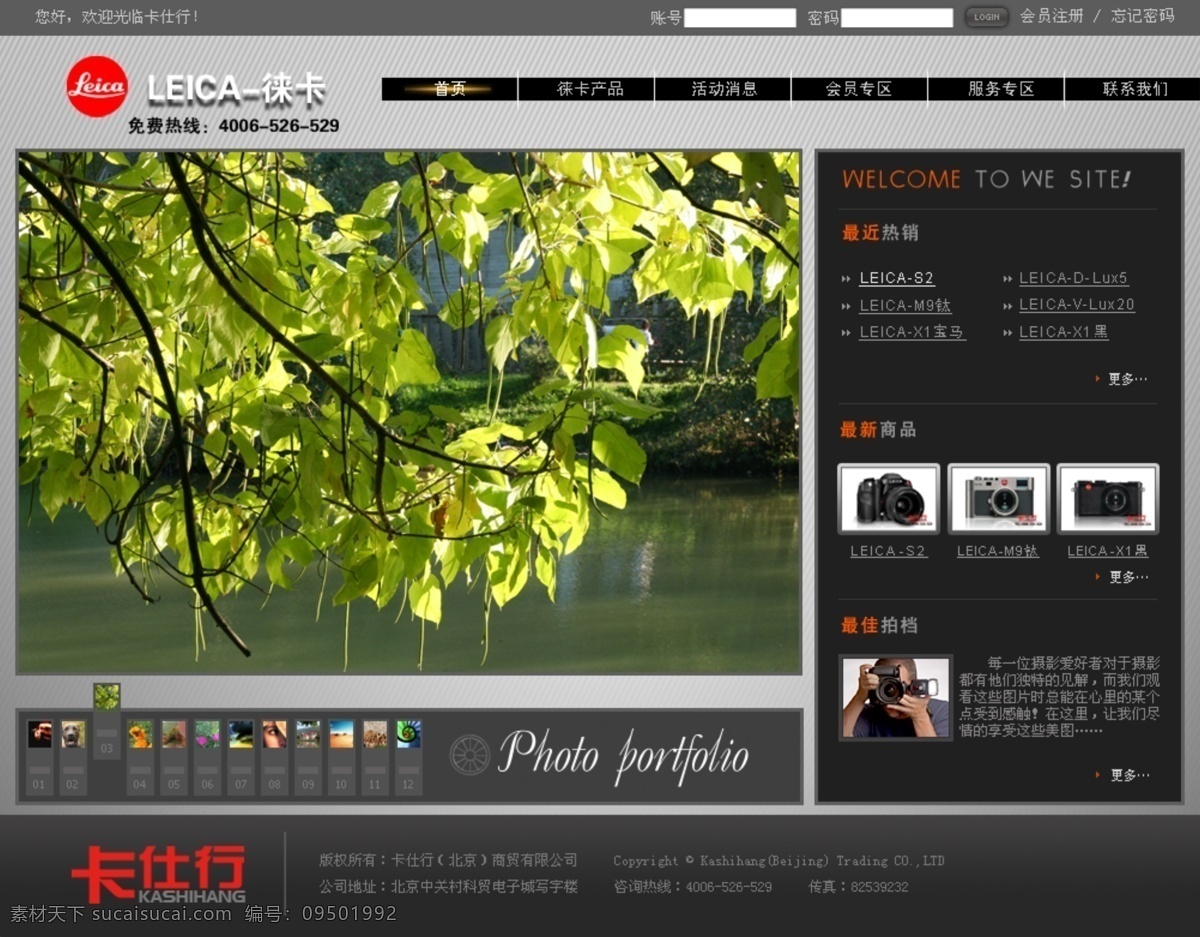Open the 联系我们 contact menu
The image size is (1200, 937).
1135,89
